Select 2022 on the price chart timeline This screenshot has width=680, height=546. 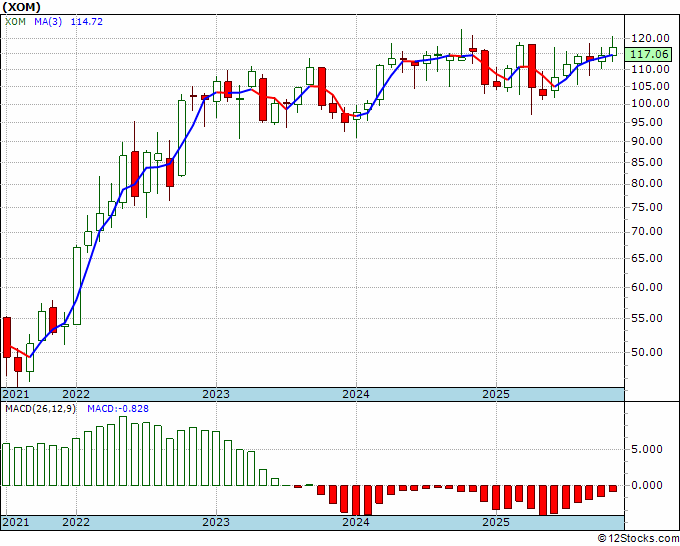(x=76, y=394)
